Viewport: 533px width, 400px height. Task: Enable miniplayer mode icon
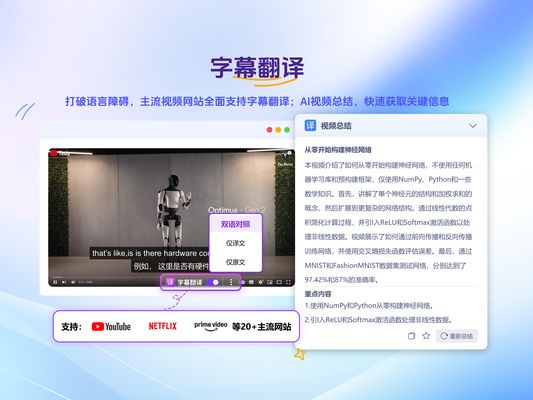click(270, 282)
